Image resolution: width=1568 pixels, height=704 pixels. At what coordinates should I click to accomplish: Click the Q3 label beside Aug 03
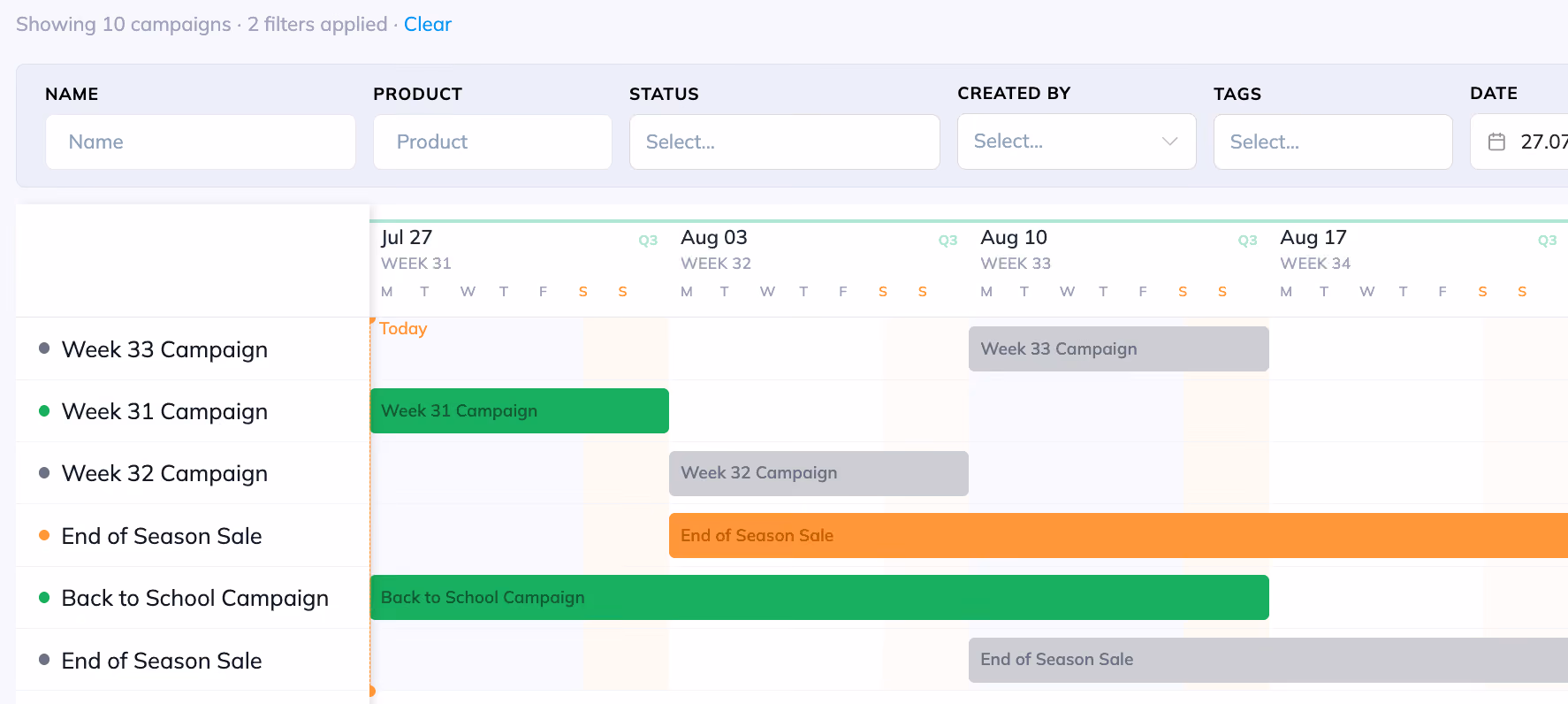(x=948, y=241)
